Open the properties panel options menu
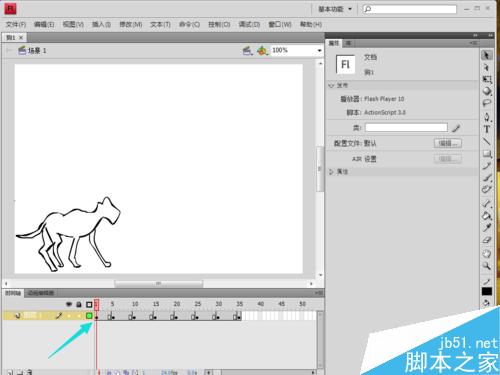The height and width of the screenshot is (375, 500). click(473, 43)
